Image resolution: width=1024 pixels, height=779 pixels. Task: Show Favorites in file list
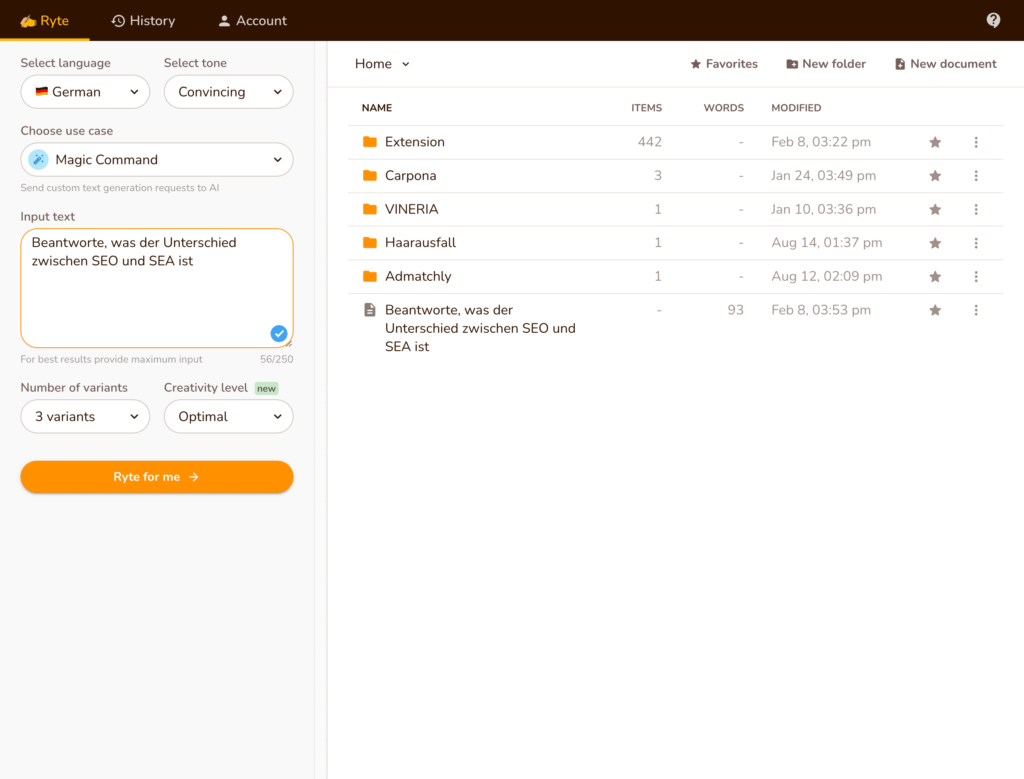coord(724,64)
